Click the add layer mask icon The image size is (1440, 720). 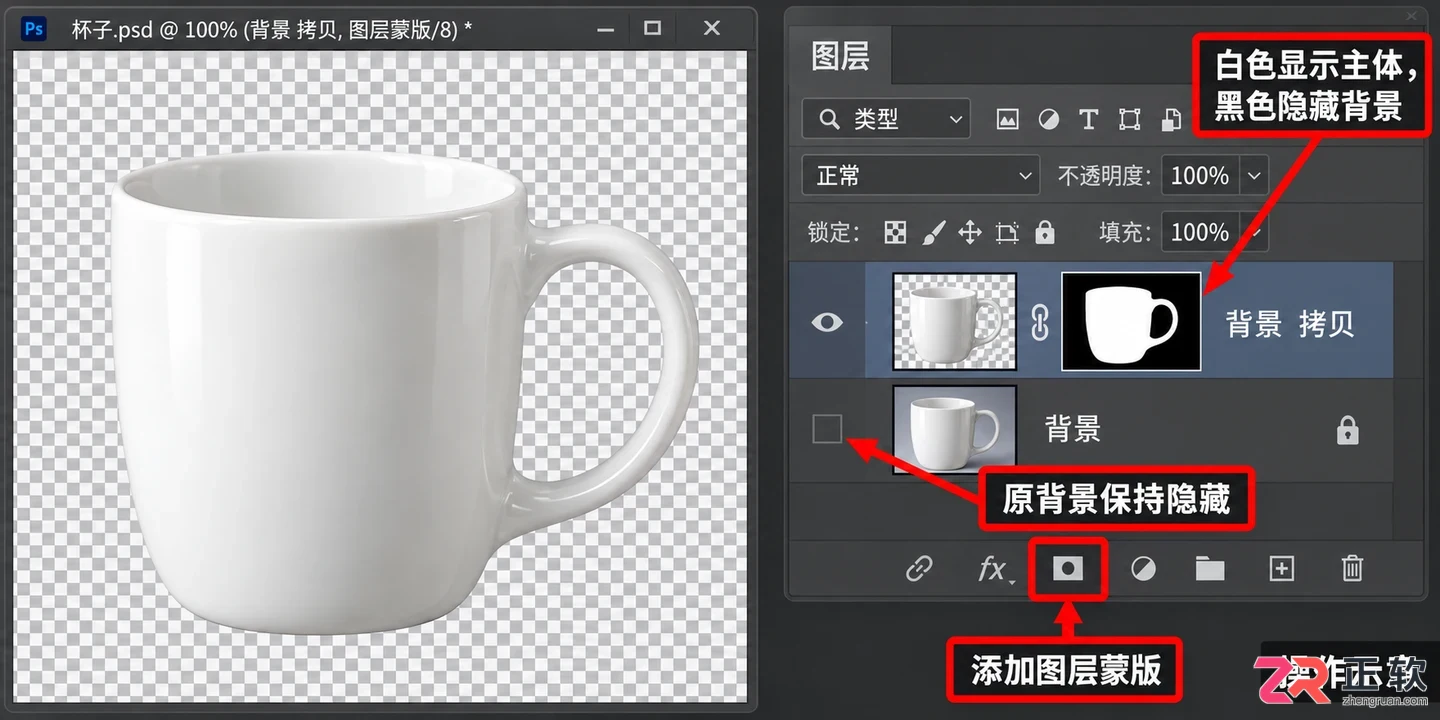click(x=1067, y=569)
